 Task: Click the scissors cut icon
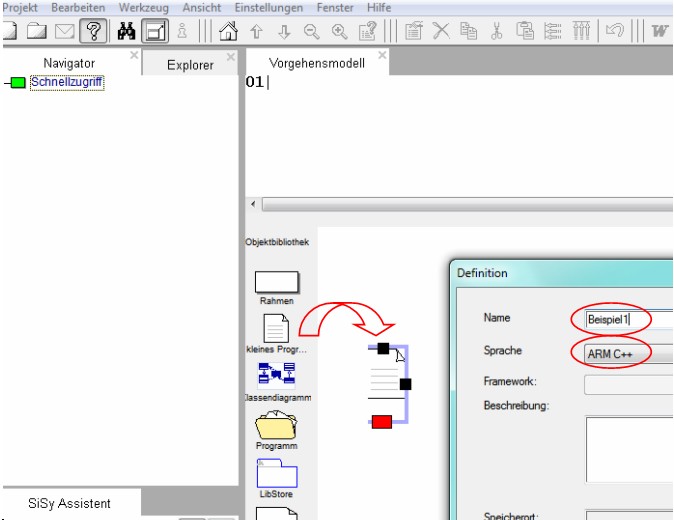click(x=496, y=31)
